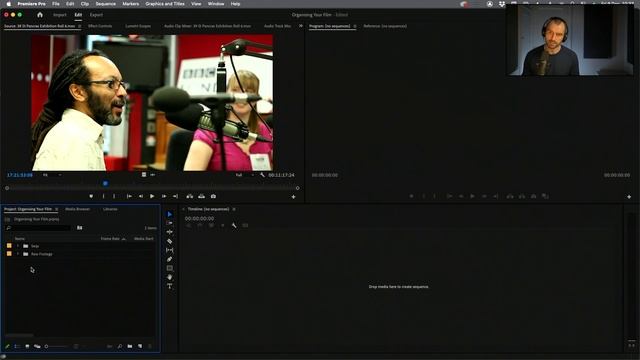Create New Bin folder icon
This screenshot has height=360, width=640.
pos(130,346)
